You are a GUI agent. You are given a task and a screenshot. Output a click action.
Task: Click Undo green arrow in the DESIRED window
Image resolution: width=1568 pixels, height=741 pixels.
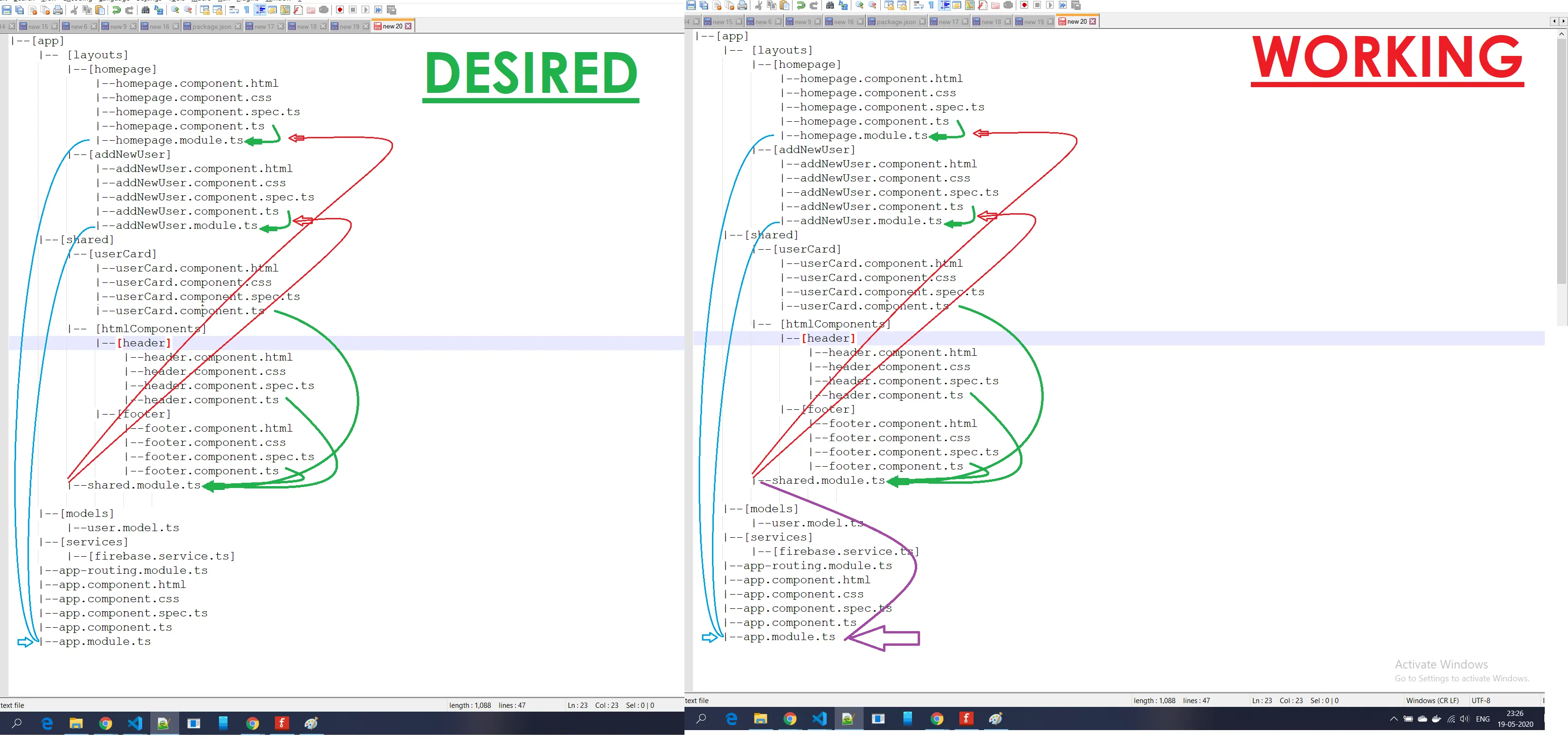[116, 10]
